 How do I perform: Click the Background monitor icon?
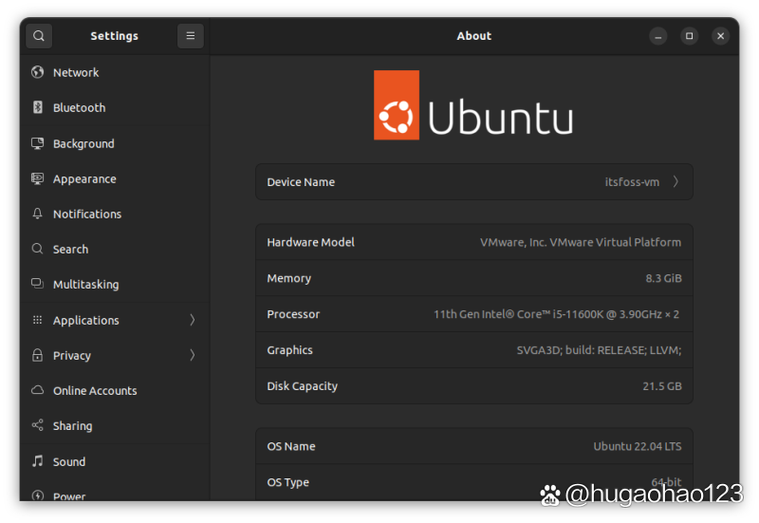(37, 143)
